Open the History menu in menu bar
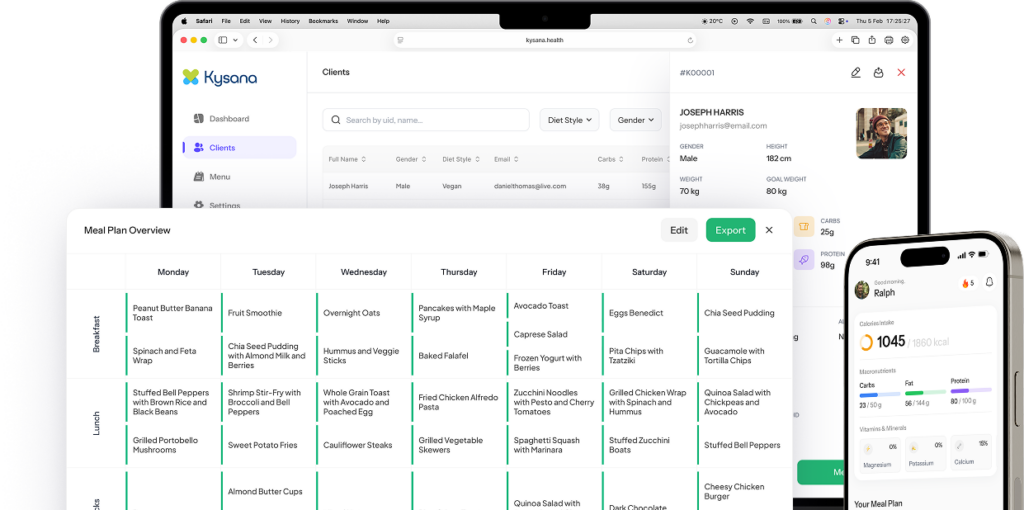Screen dimensions: 1024x510 tap(290, 21)
